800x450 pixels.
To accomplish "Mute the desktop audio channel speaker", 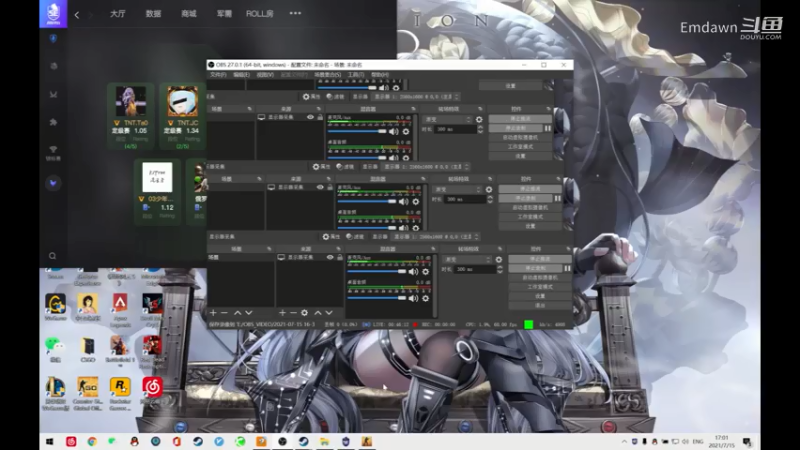I will pos(413,298).
